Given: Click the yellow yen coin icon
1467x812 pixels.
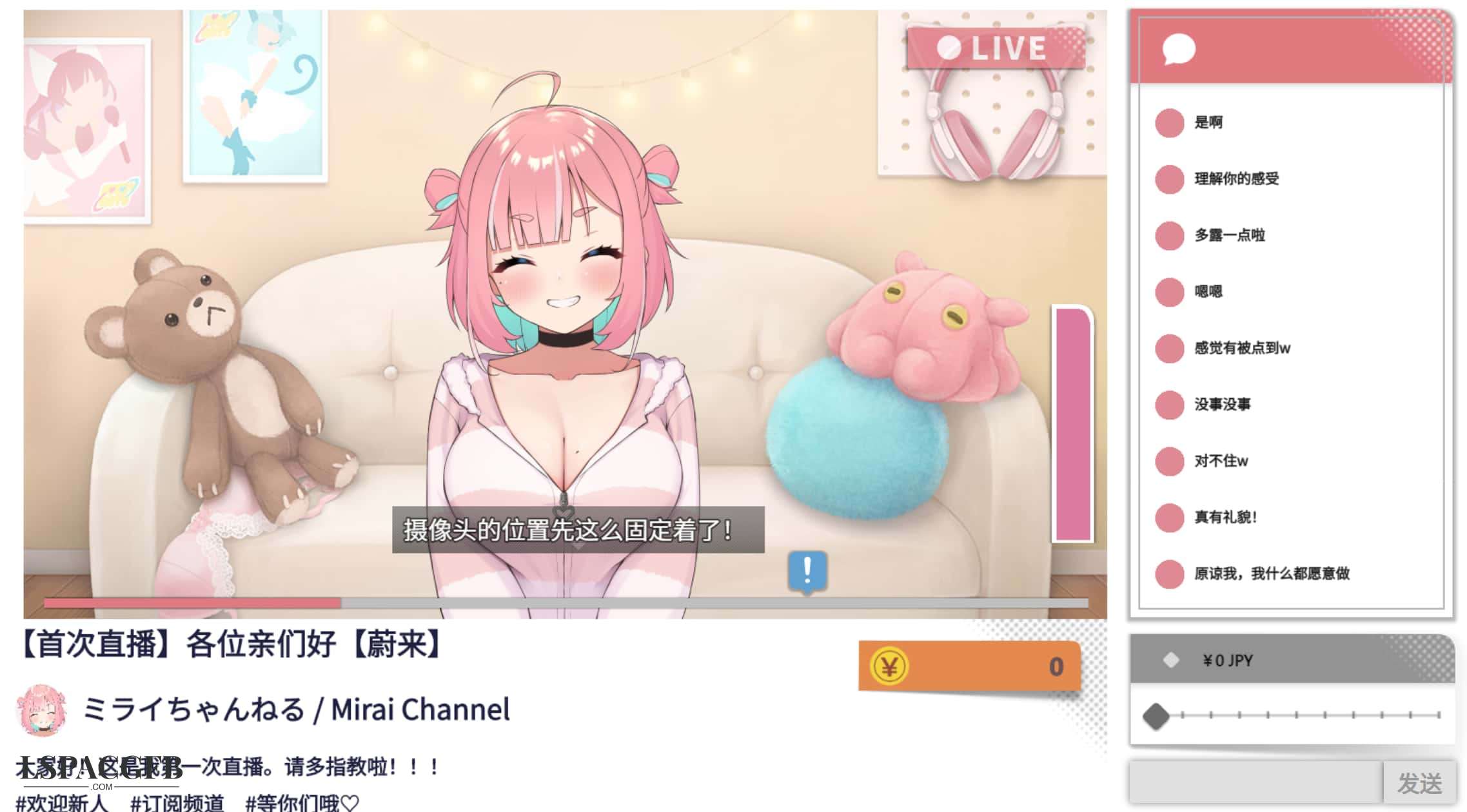Looking at the screenshot, I should click(x=889, y=666).
